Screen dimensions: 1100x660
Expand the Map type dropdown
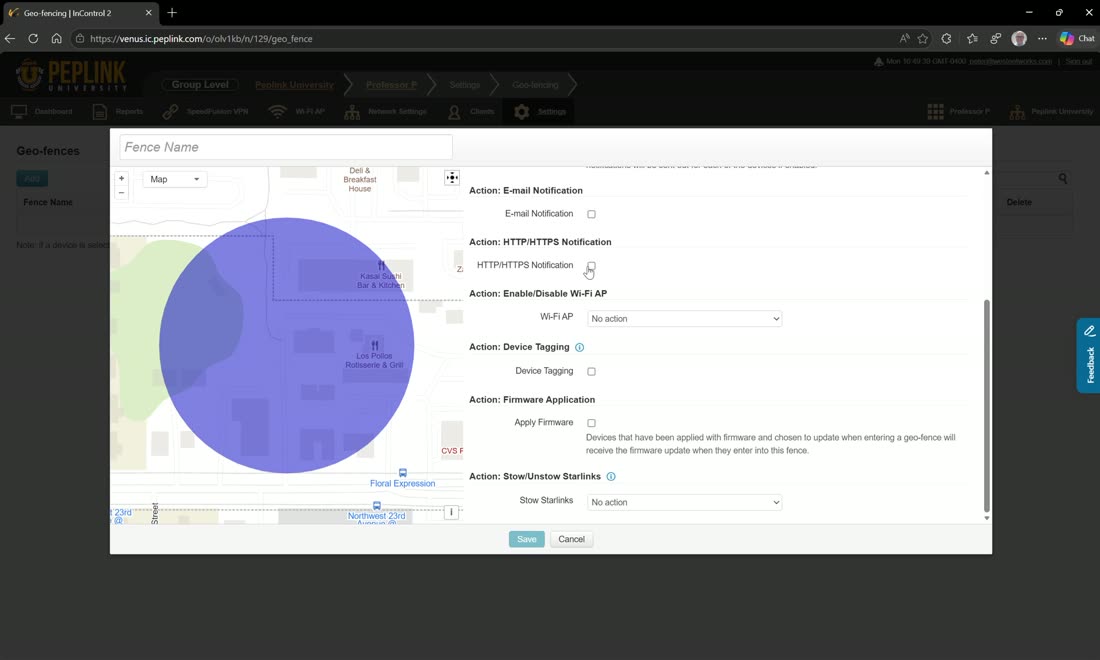(x=174, y=179)
